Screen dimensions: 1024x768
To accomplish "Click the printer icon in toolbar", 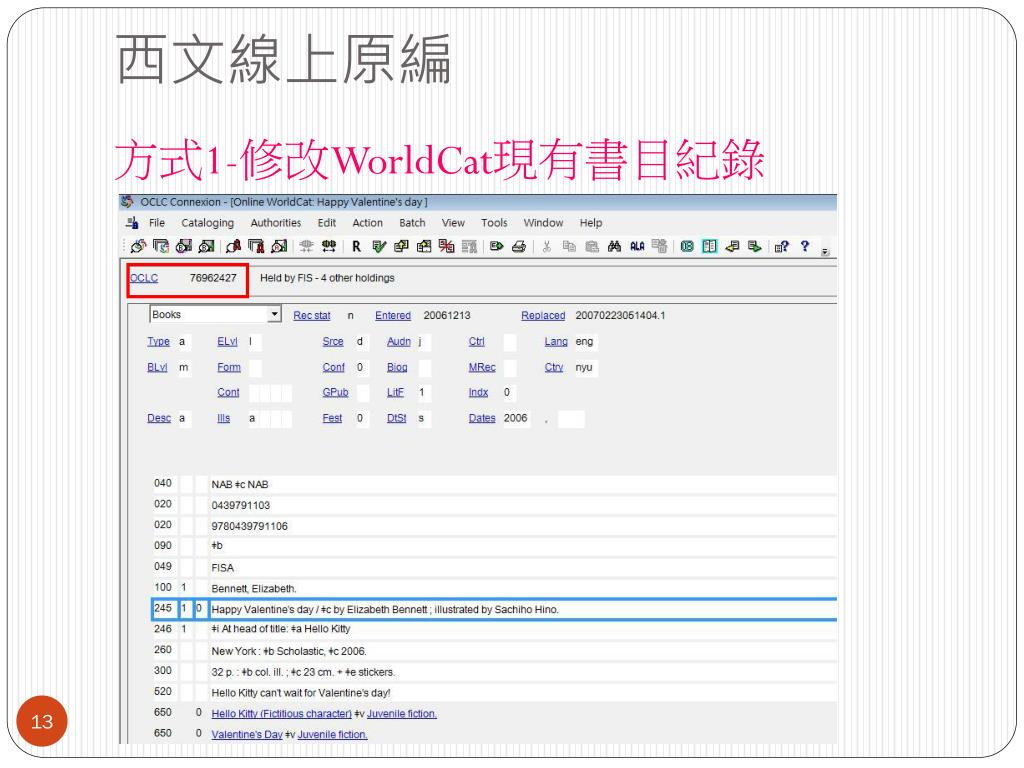I will [x=519, y=246].
